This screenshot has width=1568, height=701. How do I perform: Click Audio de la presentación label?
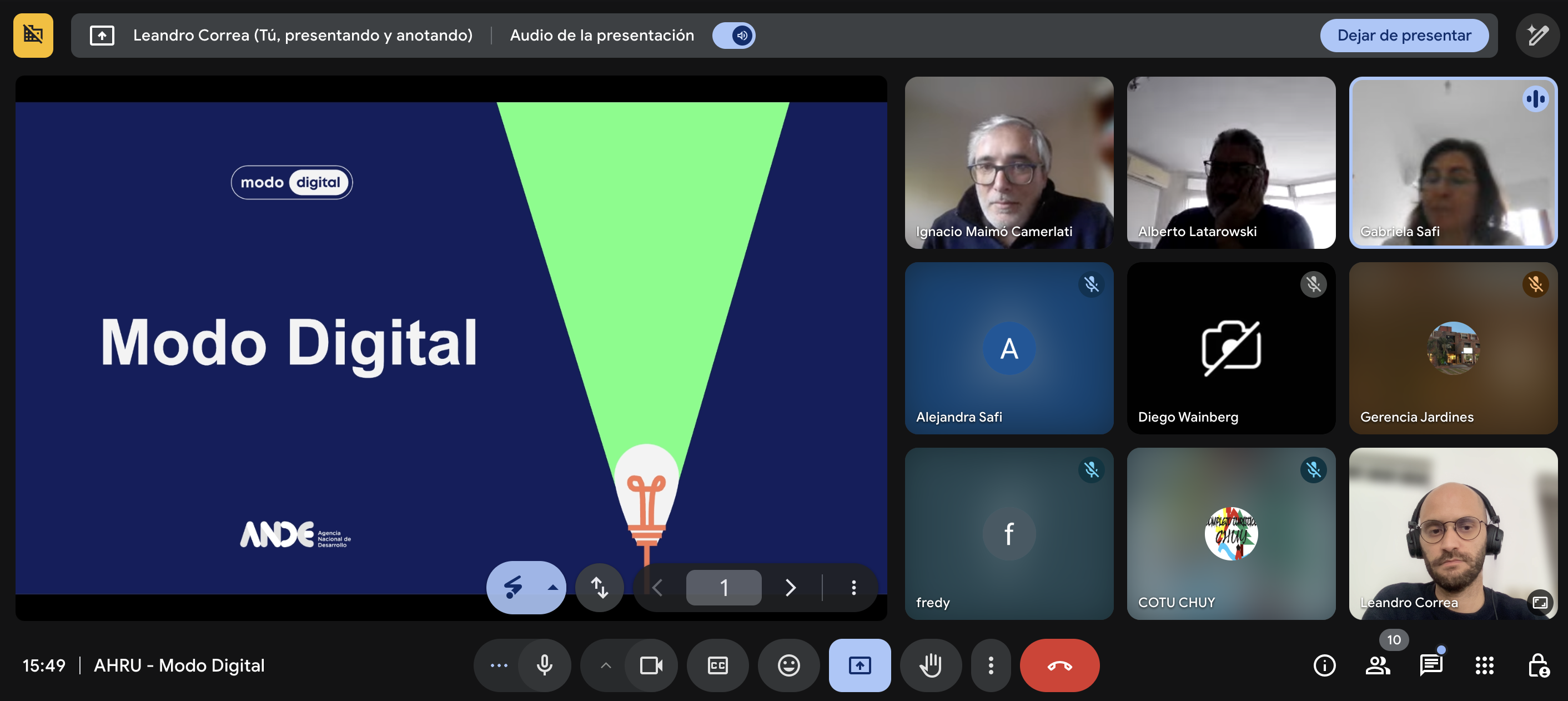(x=601, y=36)
